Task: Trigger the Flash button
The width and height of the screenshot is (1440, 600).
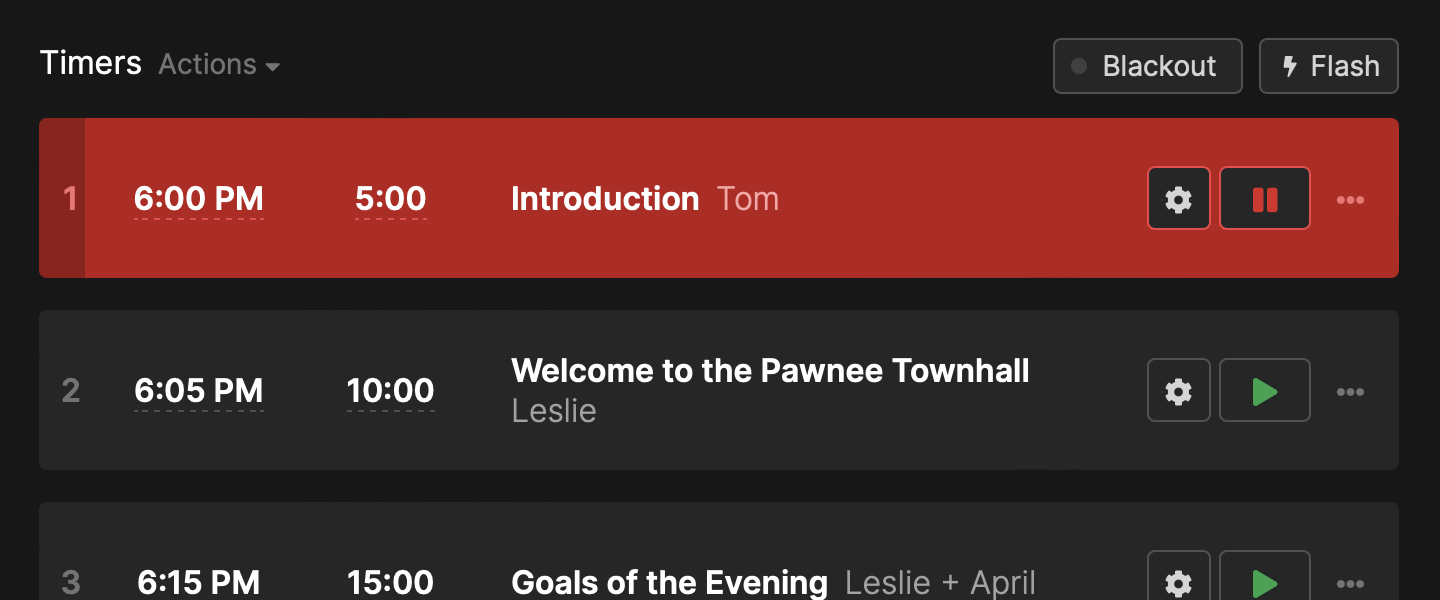Action: [1328, 66]
